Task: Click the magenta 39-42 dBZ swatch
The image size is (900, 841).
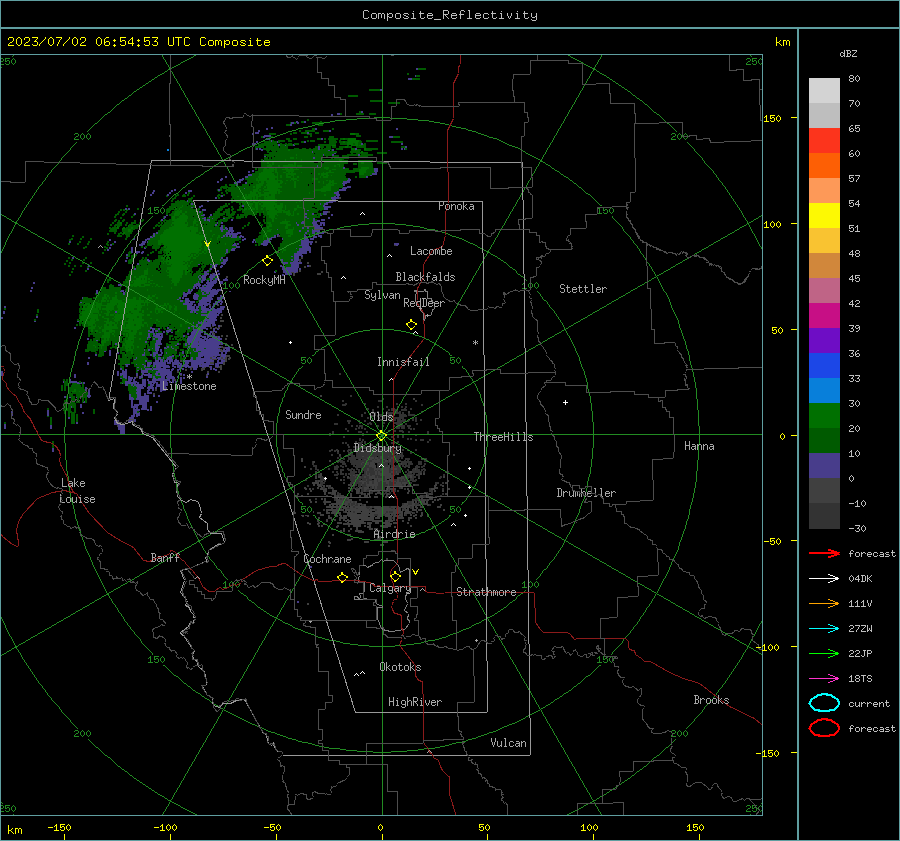Action: tap(824, 316)
